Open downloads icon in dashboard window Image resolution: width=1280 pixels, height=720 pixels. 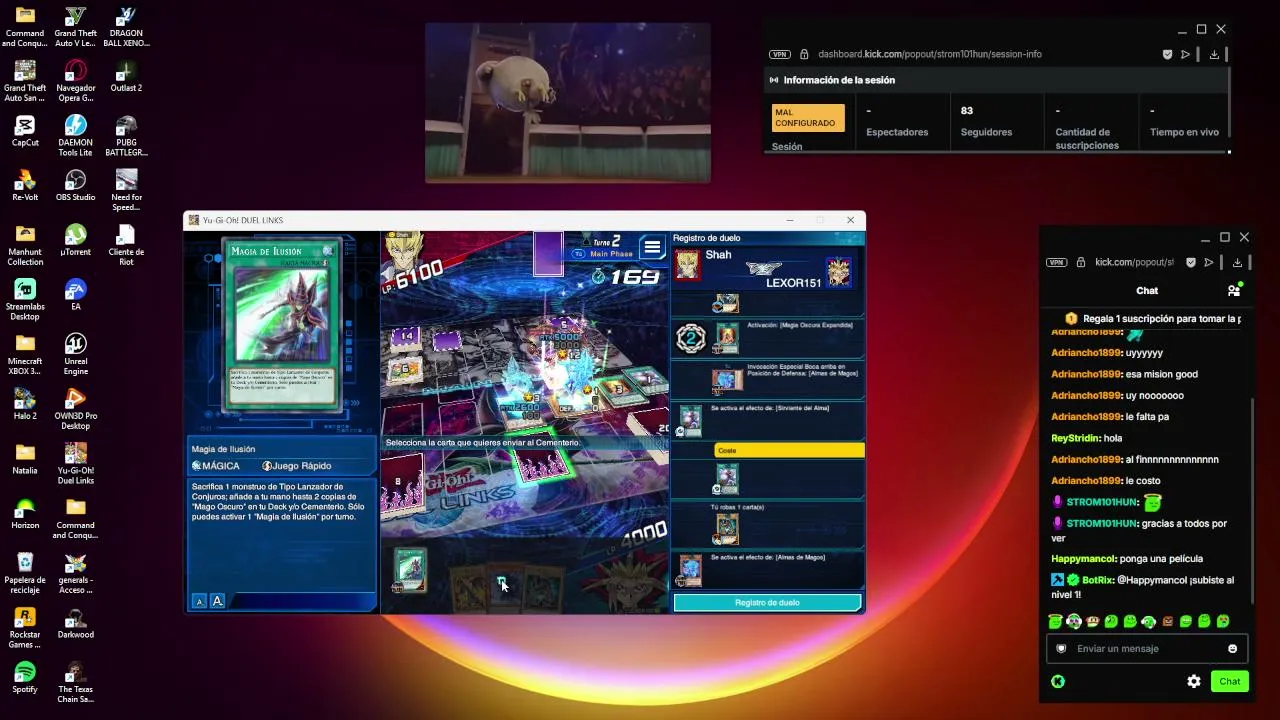click(x=1214, y=54)
